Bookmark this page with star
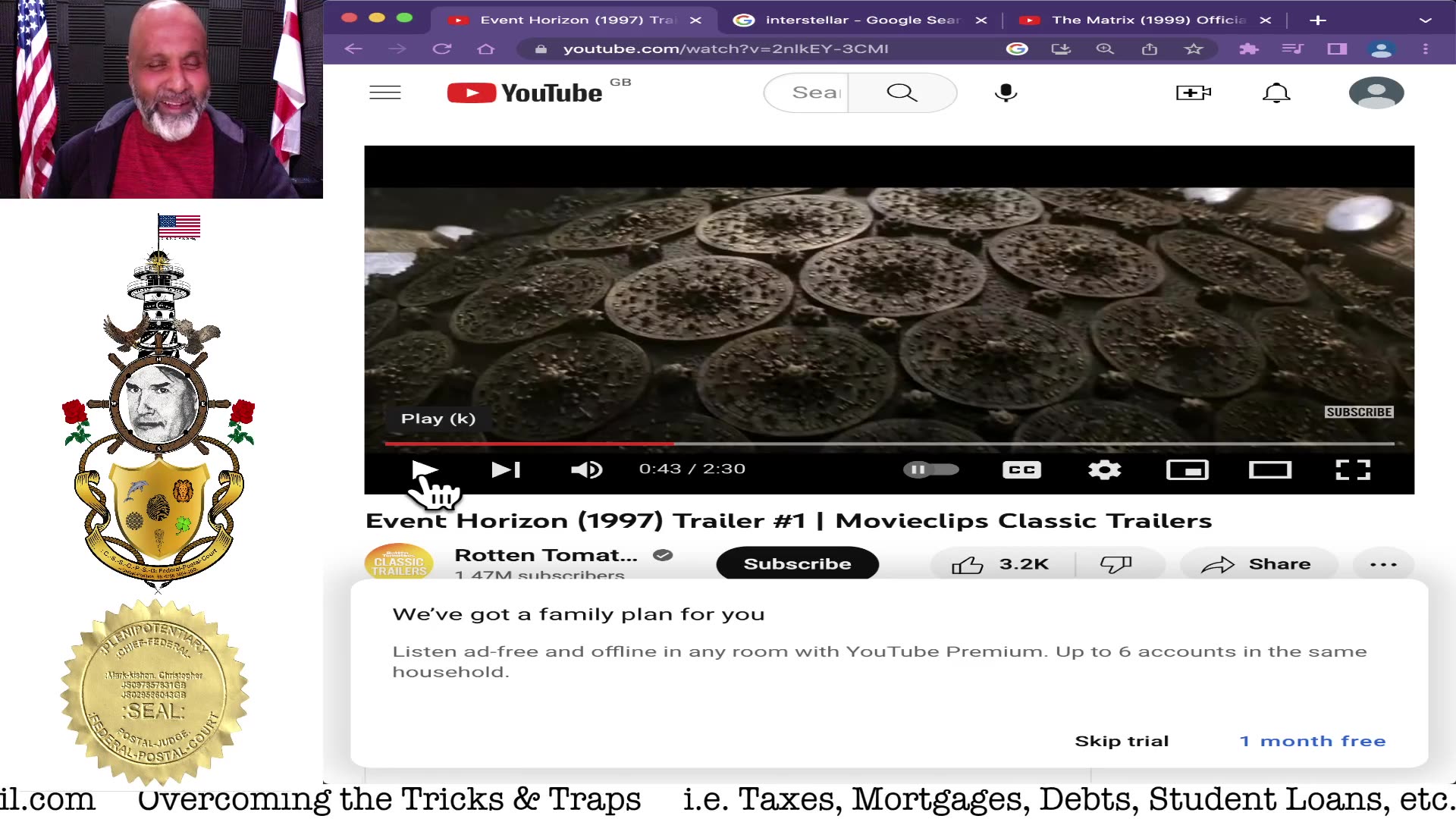Viewport: 1456px width, 819px height. pyautogui.click(x=1194, y=49)
